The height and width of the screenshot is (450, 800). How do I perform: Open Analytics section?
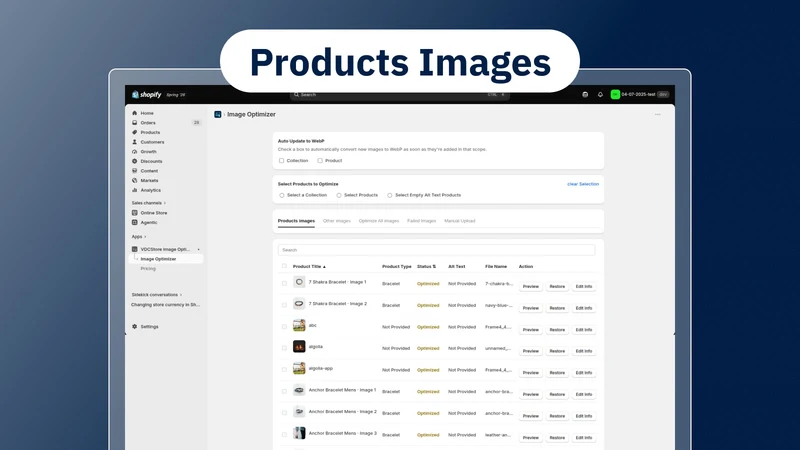(151, 190)
